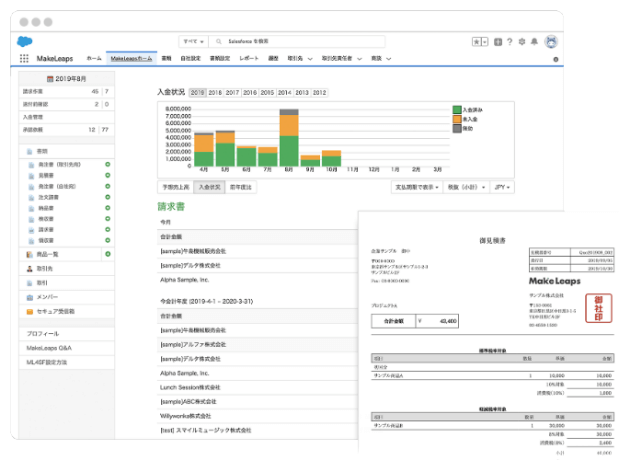The width and height of the screenshot is (619, 460).
Task: Click the green 入金済み legend swatch
Action: pyautogui.click(x=457, y=110)
